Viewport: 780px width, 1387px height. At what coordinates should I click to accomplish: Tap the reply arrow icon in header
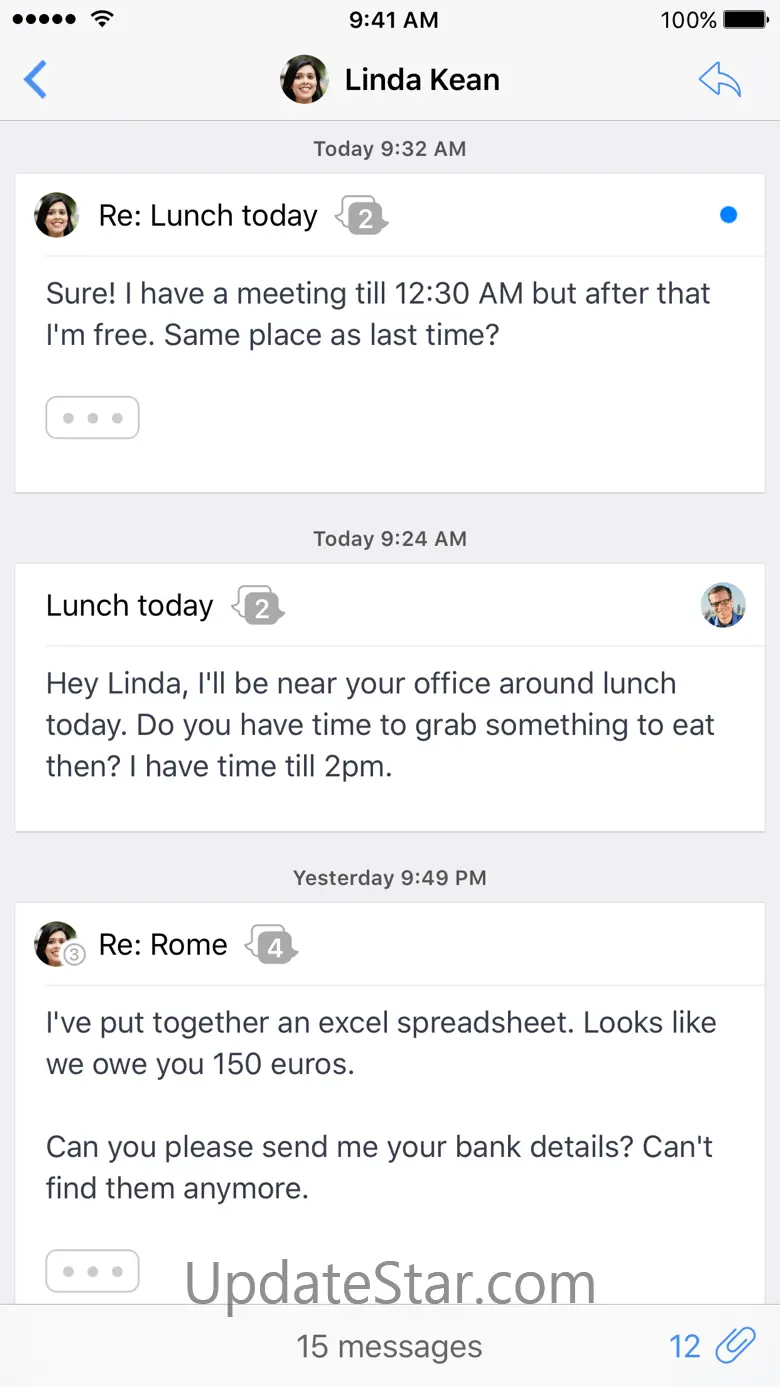pos(720,80)
